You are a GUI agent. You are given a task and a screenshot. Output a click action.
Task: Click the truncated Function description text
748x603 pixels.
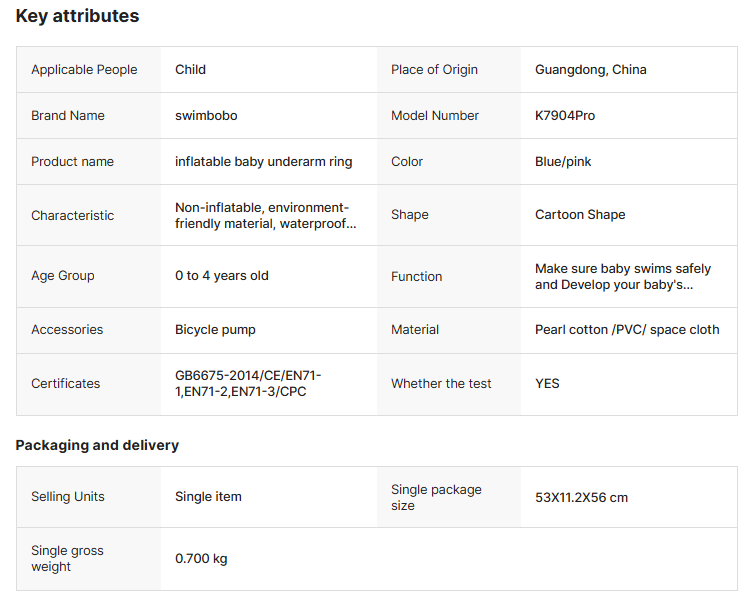coord(623,276)
